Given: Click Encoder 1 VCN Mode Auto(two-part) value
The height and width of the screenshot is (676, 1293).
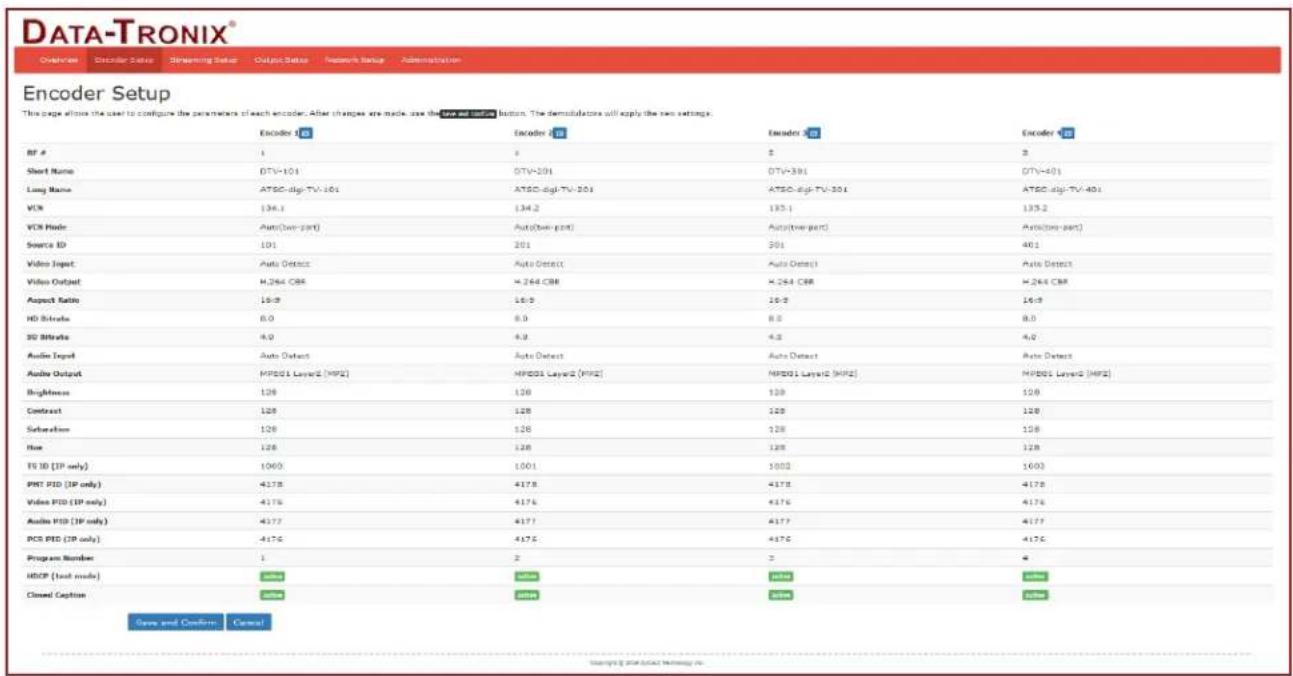Looking at the screenshot, I should 288,226.
